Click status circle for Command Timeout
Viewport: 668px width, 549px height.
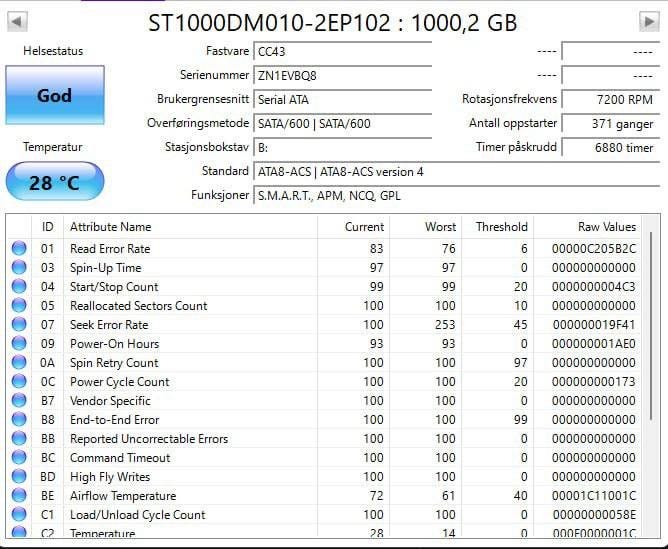[x=19, y=457]
